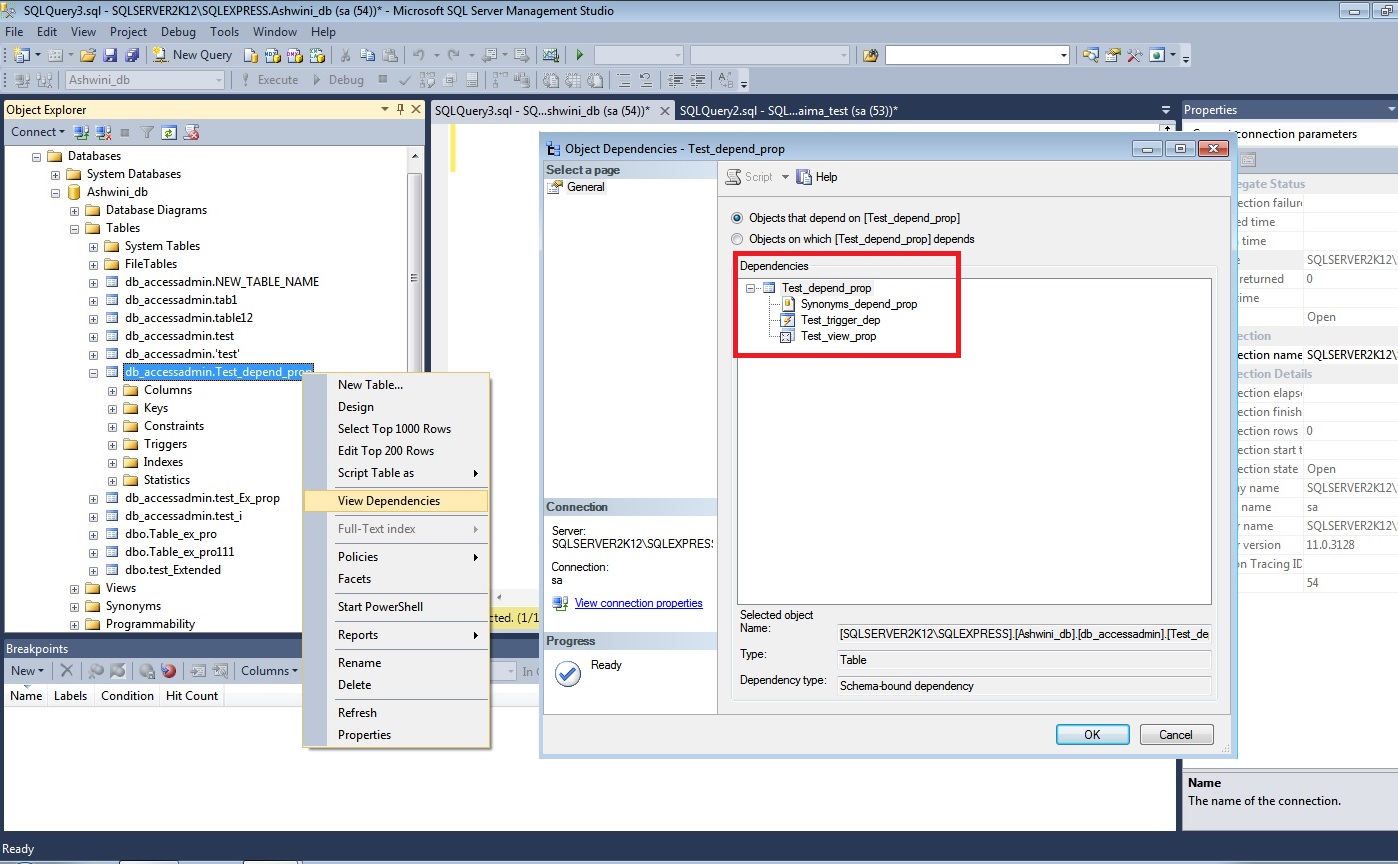
Task: Choose Start PowerShell from context menu
Action: [396, 607]
